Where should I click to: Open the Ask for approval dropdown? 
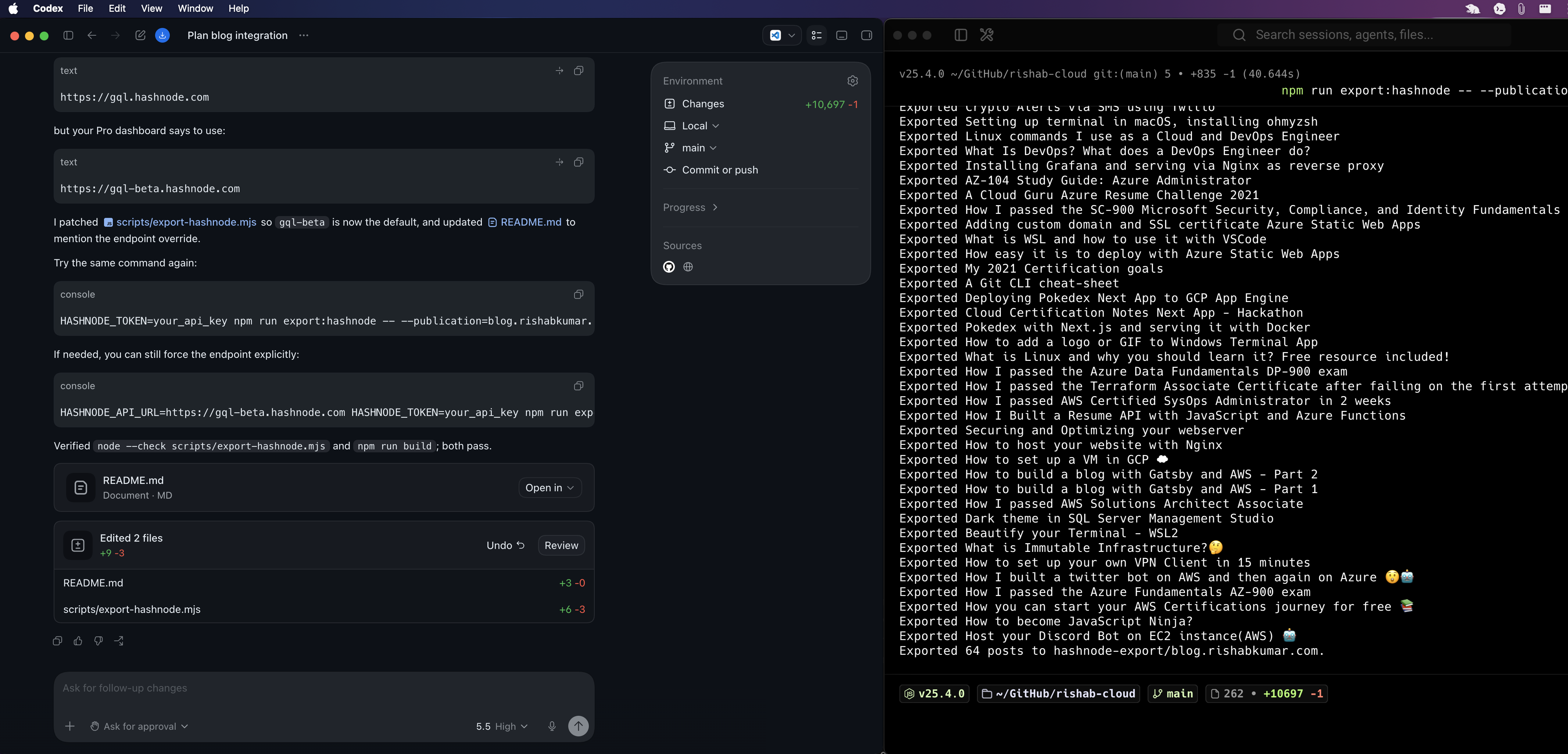pos(139,726)
